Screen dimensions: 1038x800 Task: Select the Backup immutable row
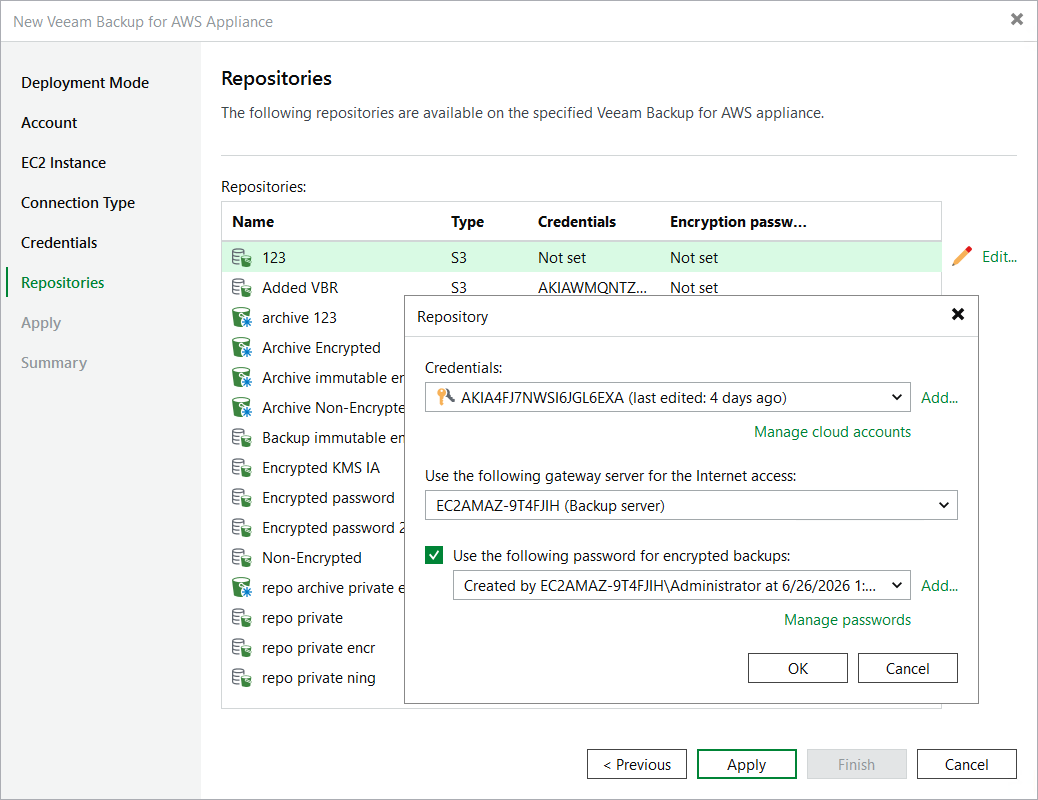[x=313, y=438]
